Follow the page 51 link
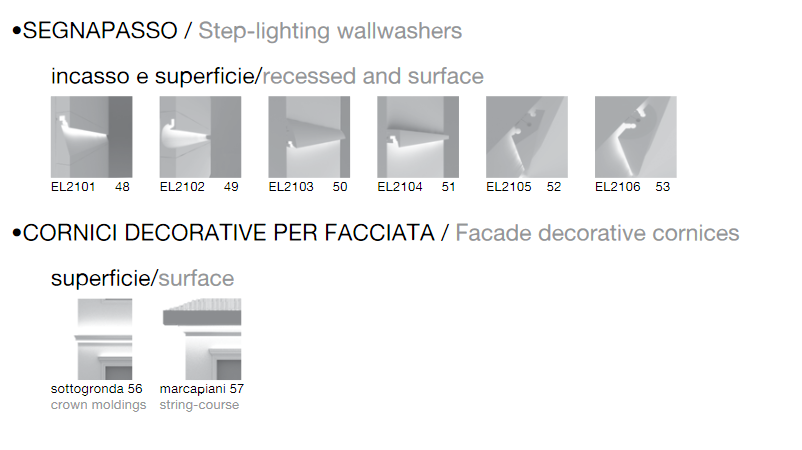This screenshot has width=802, height=450. [x=449, y=187]
